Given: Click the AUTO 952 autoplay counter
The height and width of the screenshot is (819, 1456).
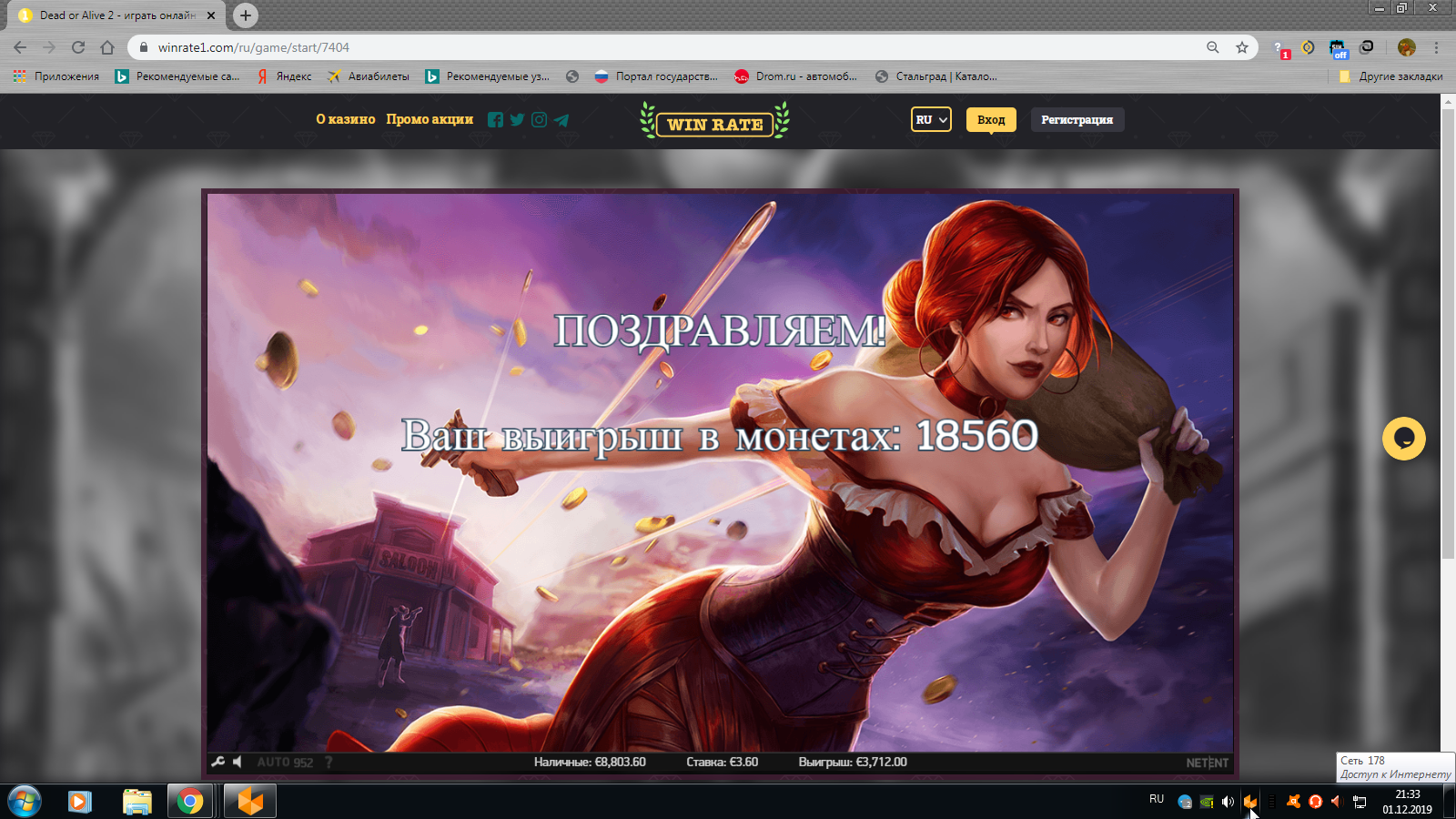Looking at the screenshot, I should click(285, 763).
